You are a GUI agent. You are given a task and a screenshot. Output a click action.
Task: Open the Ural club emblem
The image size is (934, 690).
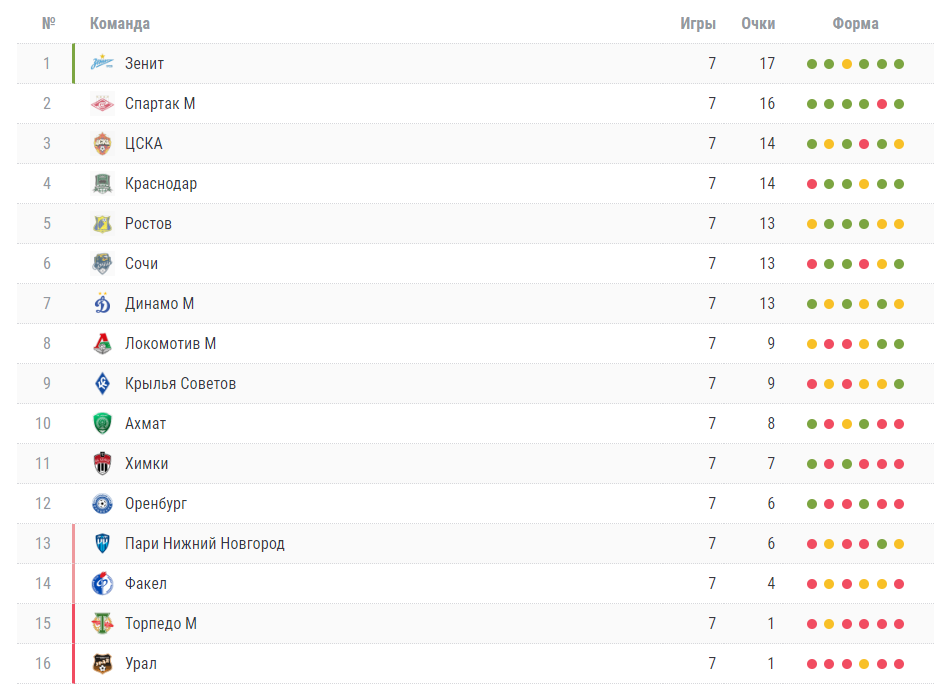pos(102,663)
